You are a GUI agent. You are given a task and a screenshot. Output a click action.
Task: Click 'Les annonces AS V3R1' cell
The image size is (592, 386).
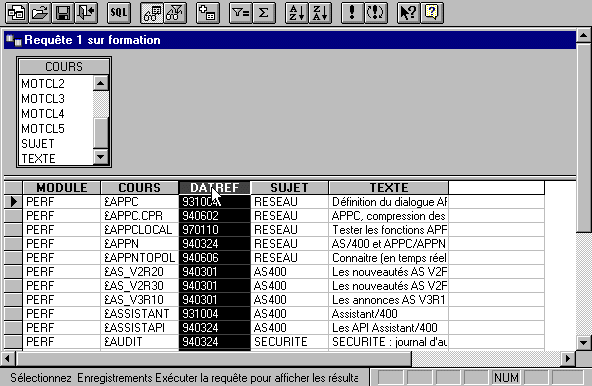388,300
